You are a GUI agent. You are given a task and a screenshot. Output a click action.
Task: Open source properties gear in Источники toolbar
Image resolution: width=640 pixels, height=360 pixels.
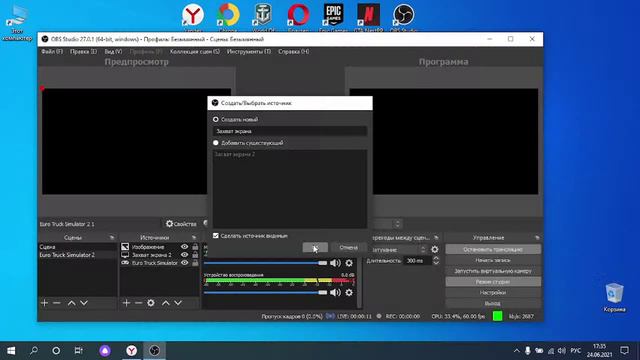click(x=151, y=303)
